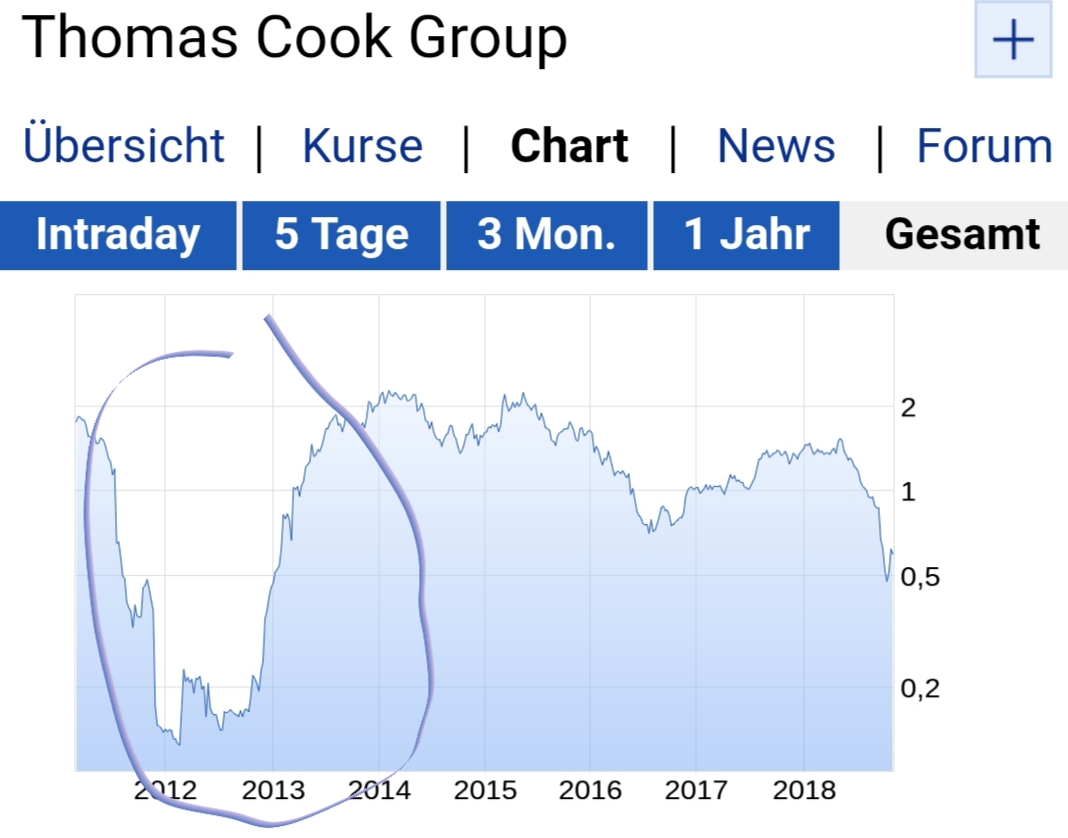The image size is (1068, 838).
Task: Open the News section for Thomas Cook
Action: coord(776,145)
